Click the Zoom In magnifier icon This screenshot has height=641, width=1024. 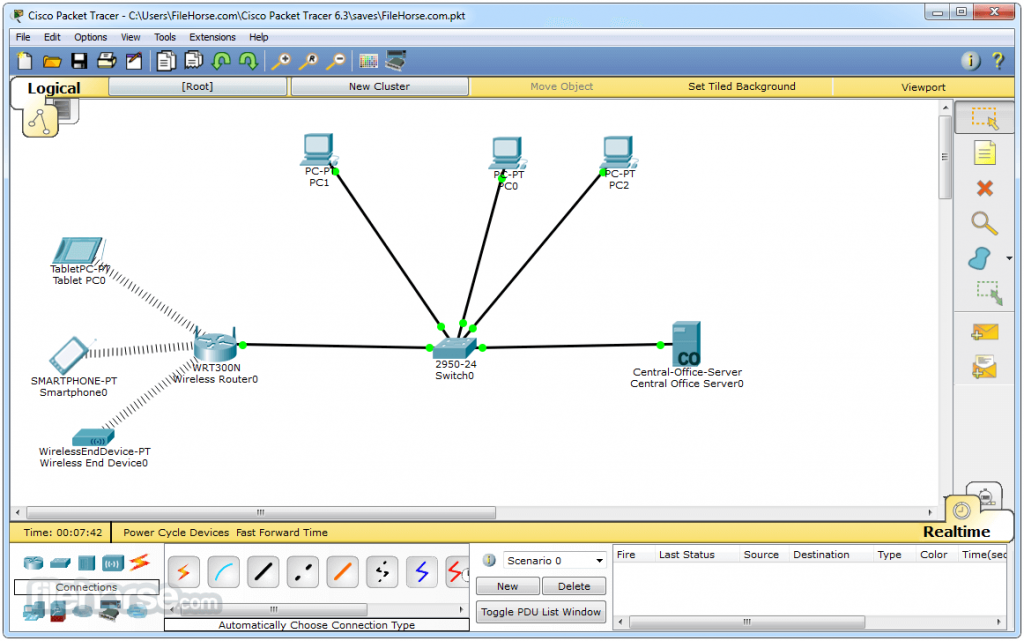click(x=281, y=61)
